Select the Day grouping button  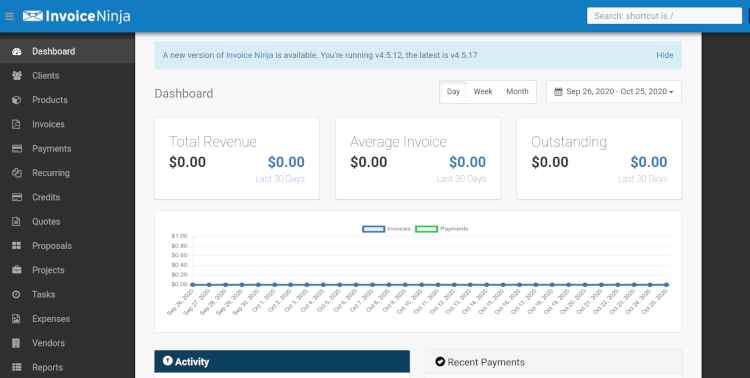(453, 91)
